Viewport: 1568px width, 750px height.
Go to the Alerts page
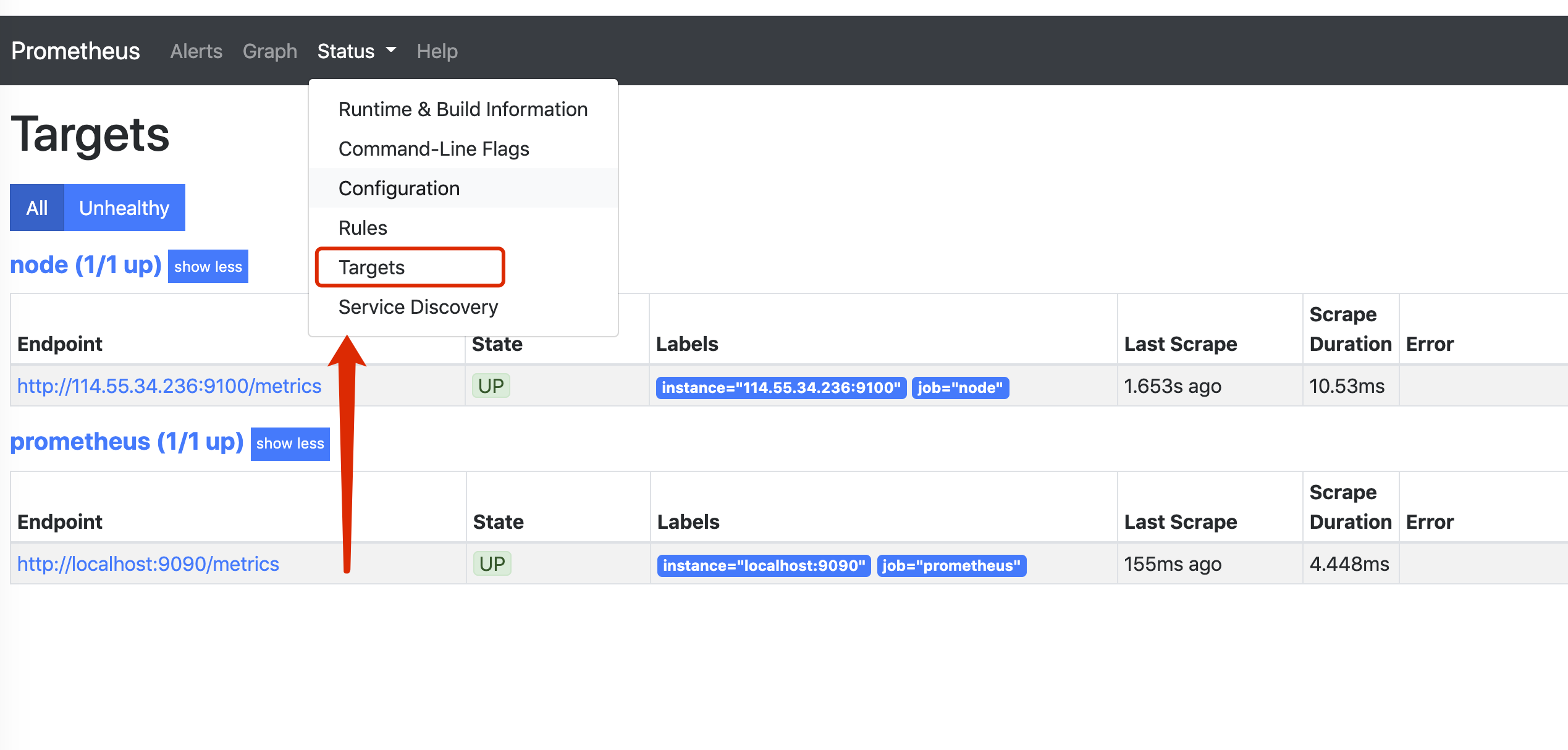coord(196,51)
